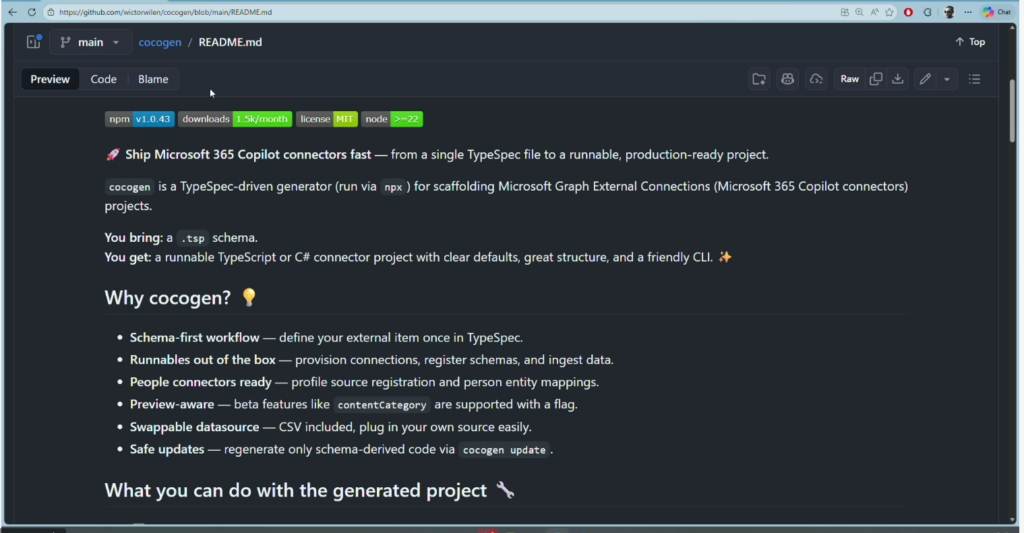Click the folder with sparkle icon
The height and width of the screenshot is (533, 1024).
[x=759, y=79]
